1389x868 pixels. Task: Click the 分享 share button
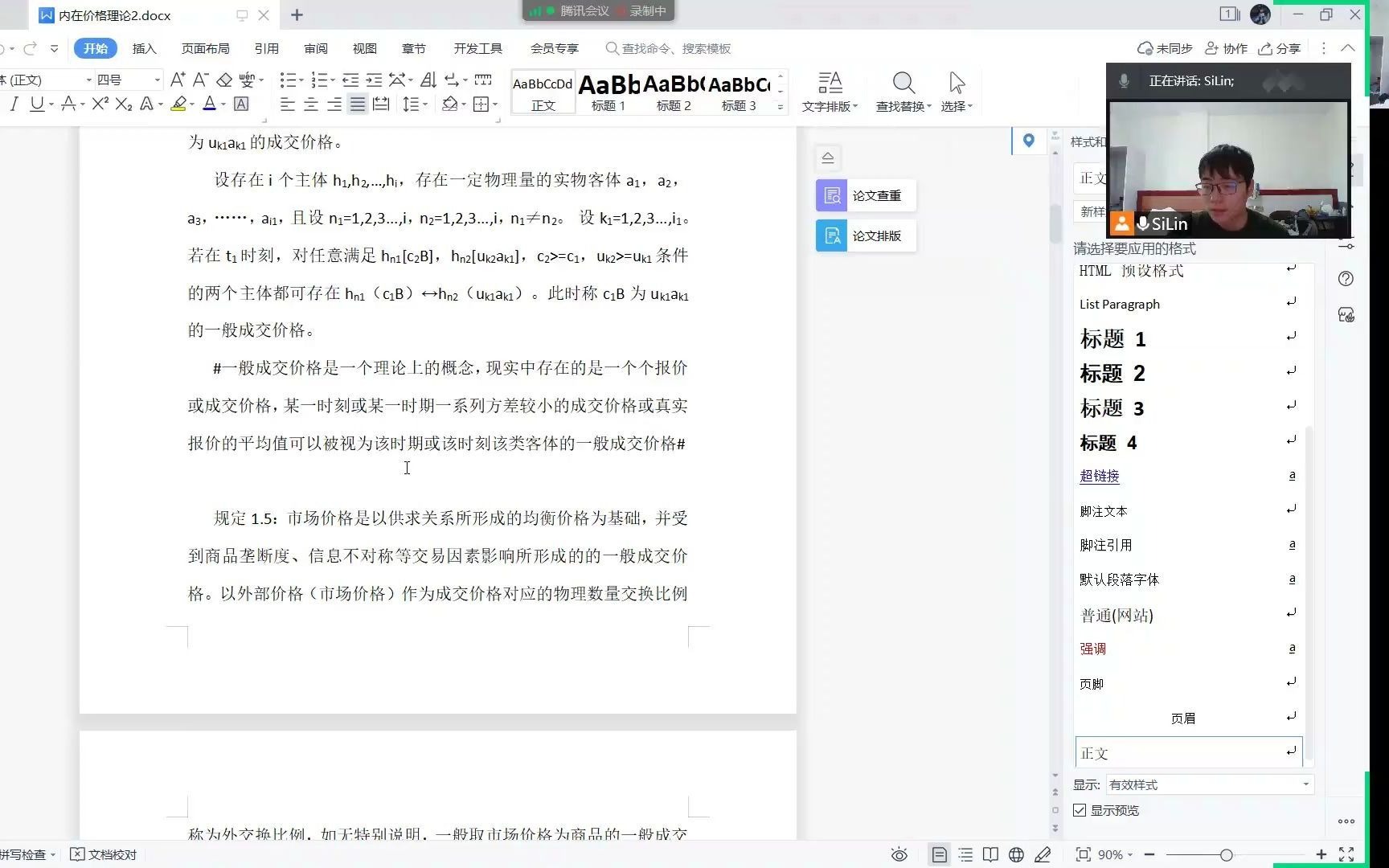1280,48
